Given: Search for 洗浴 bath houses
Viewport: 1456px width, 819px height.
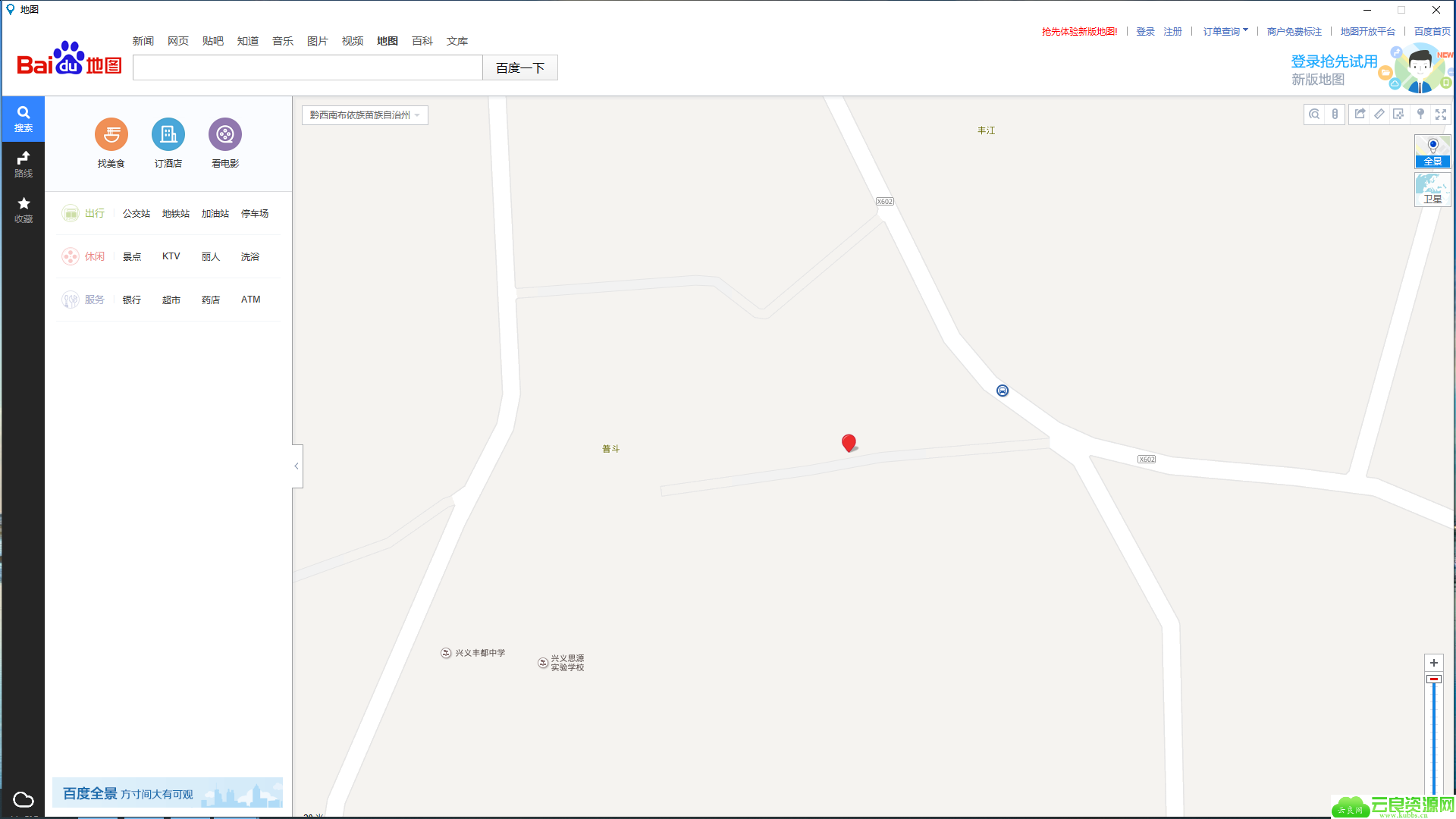Looking at the screenshot, I should (250, 256).
